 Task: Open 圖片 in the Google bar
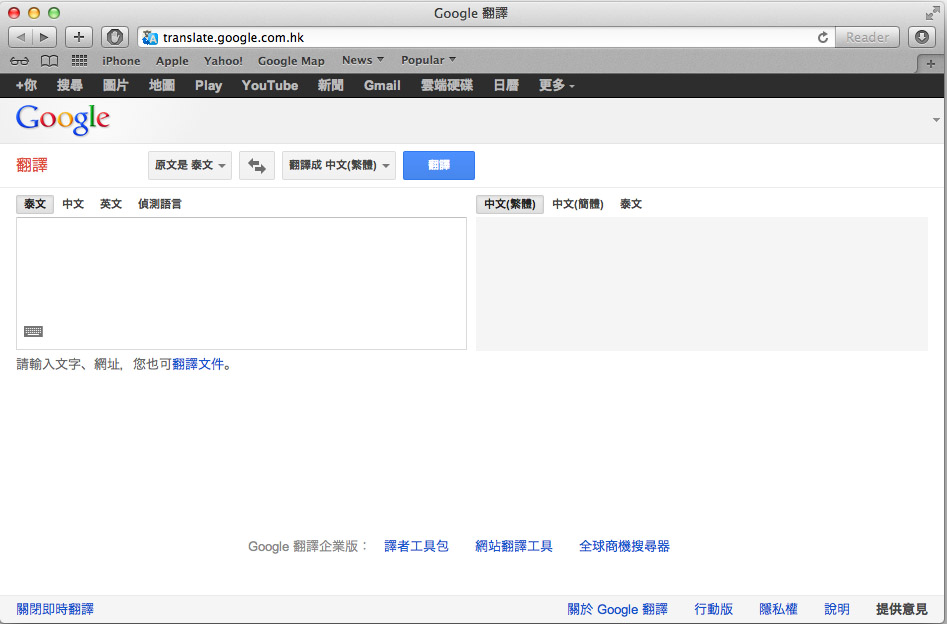115,85
